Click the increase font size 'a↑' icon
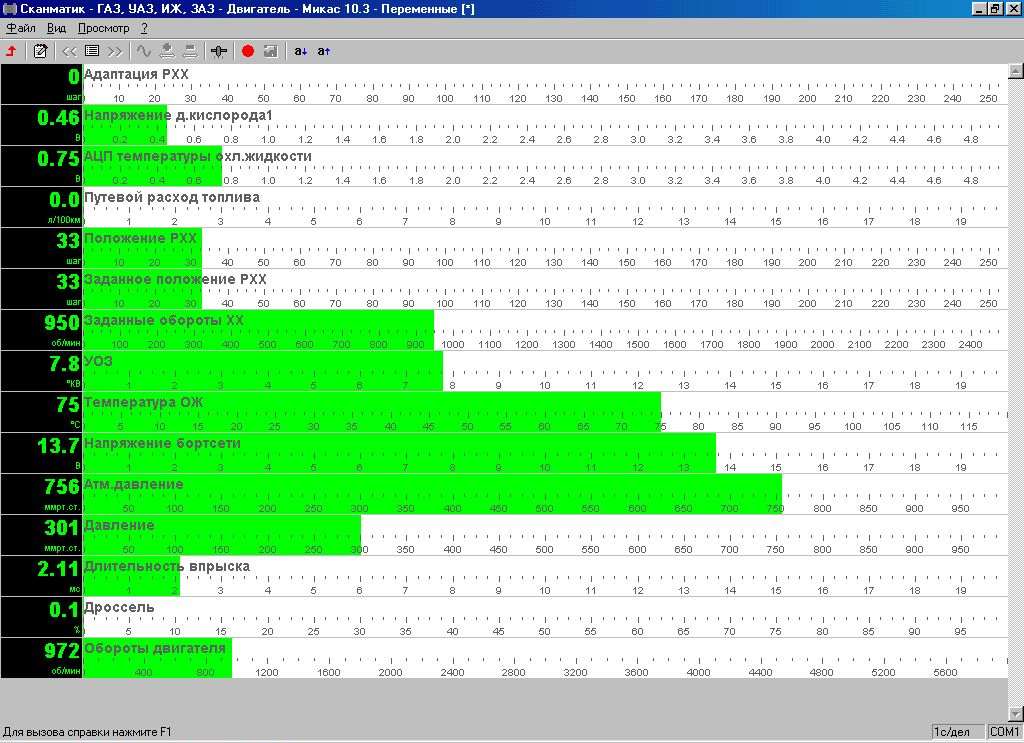Viewport: 1024px width, 743px height. tap(323, 51)
